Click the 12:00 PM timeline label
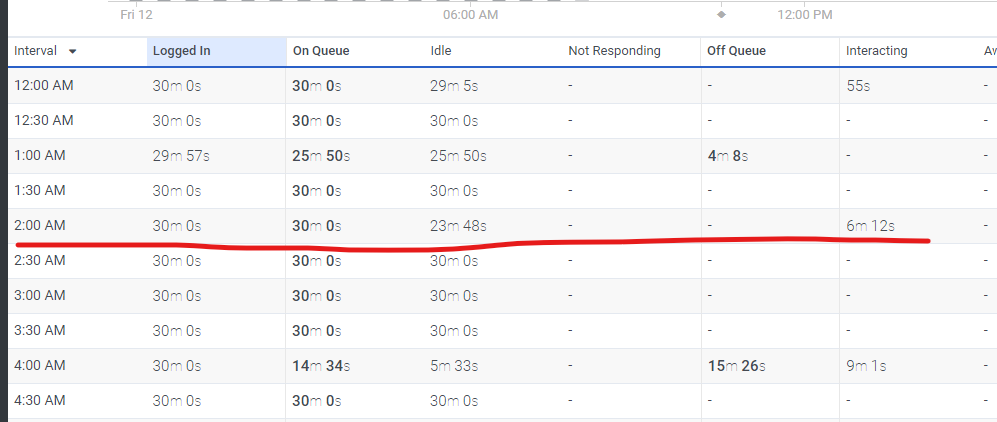Screen dimensions: 997x422 [x=804, y=15]
